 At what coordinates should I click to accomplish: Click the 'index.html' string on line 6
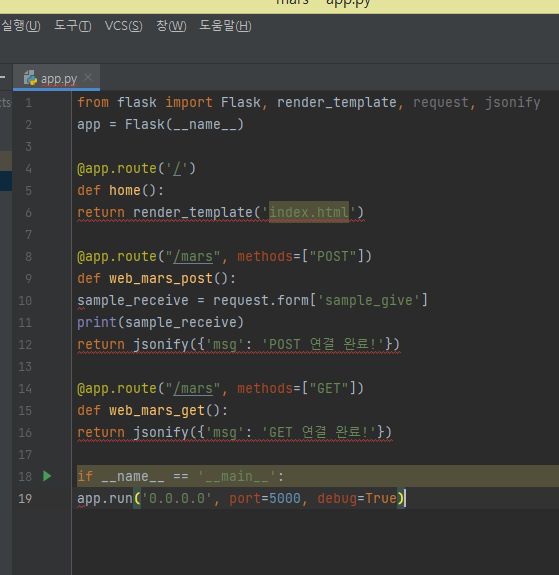[309, 212]
